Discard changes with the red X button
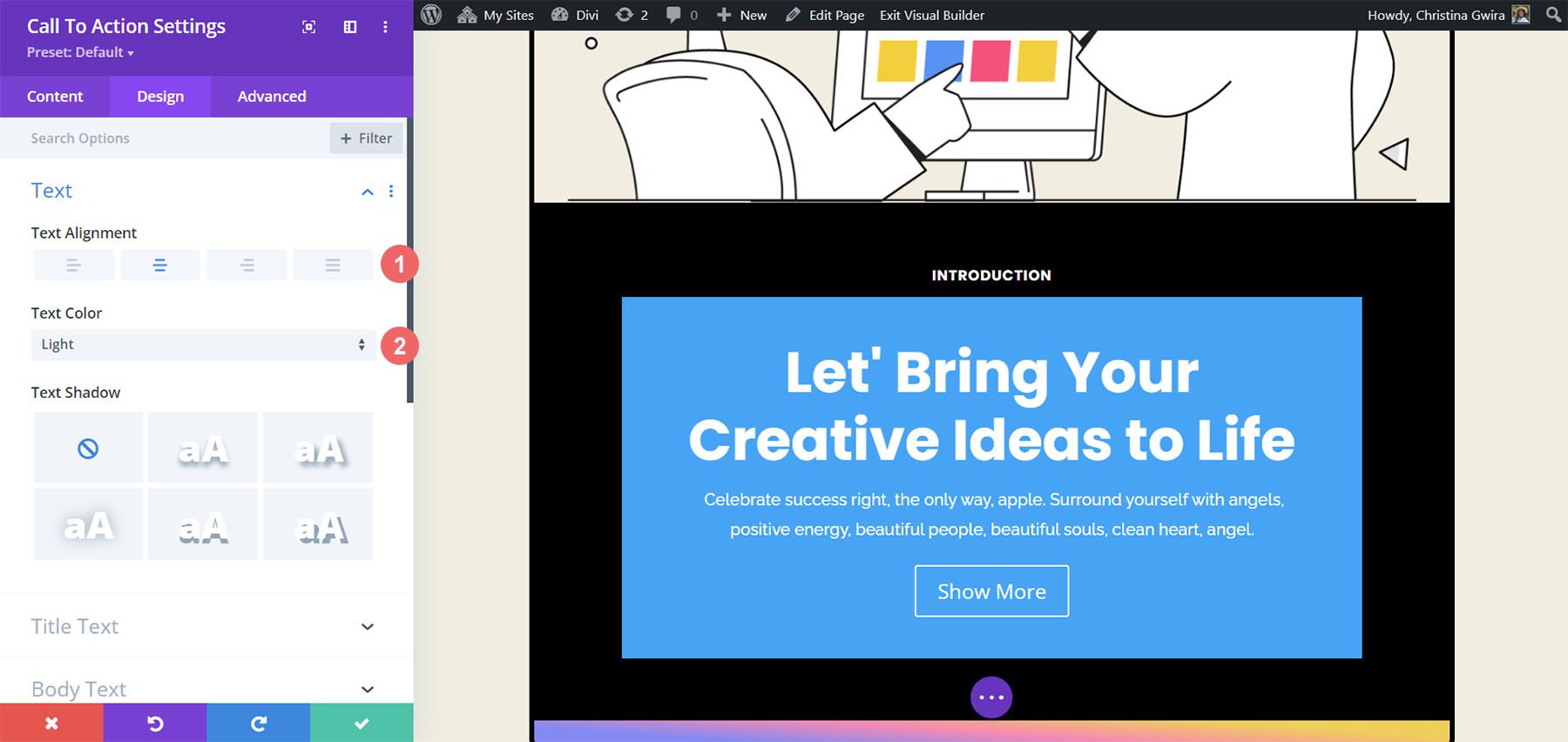The image size is (1568, 742). tap(51, 723)
